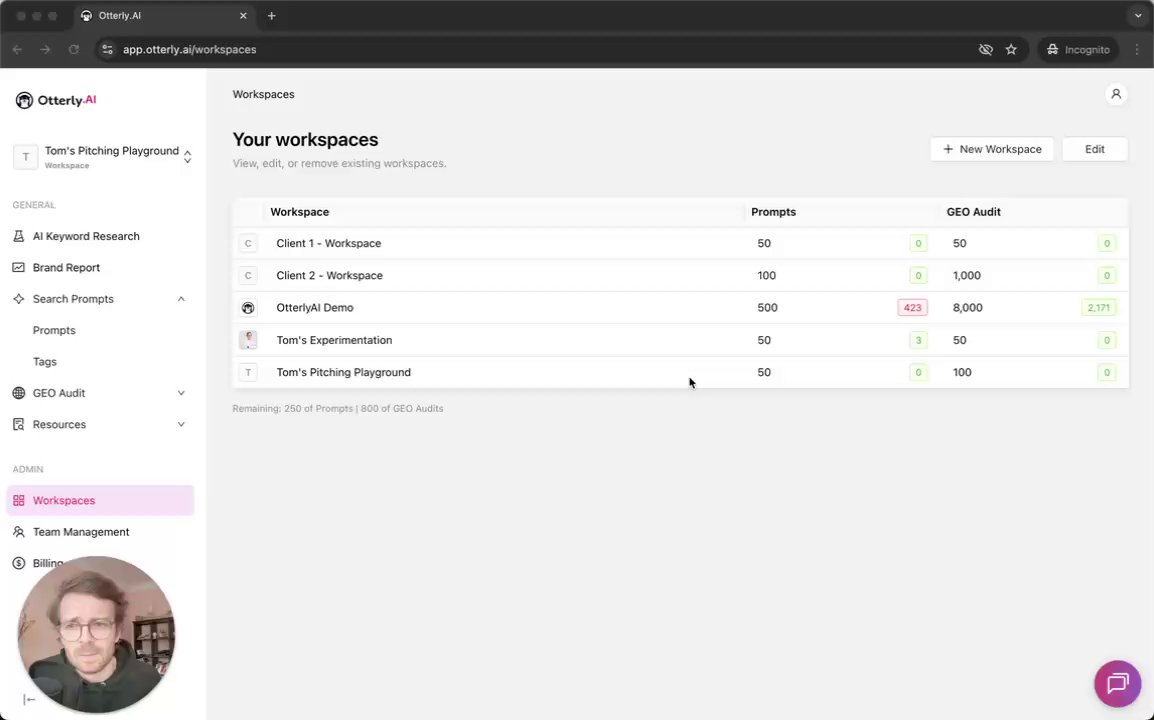This screenshot has width=1154, height=720.
Task: Bookmark this page with star icon
Action: (1011, 49)
